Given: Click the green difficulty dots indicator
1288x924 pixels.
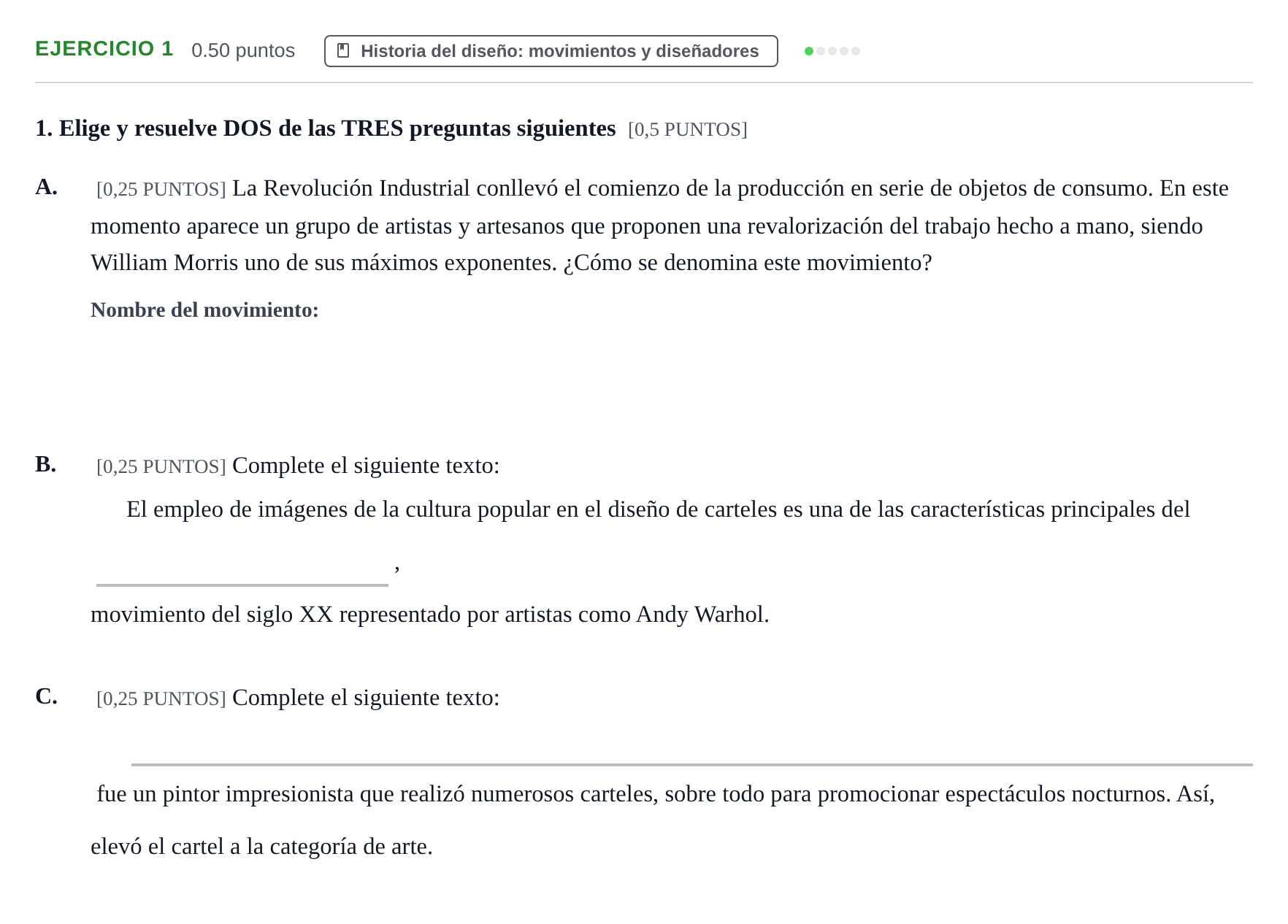Looking at the screenshot, I should 832,51.
